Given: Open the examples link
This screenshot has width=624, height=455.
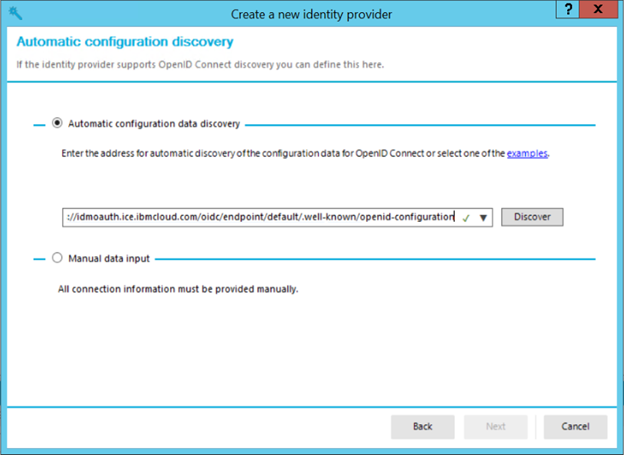Looking at the screenshot, I should (x=527, y=153).
